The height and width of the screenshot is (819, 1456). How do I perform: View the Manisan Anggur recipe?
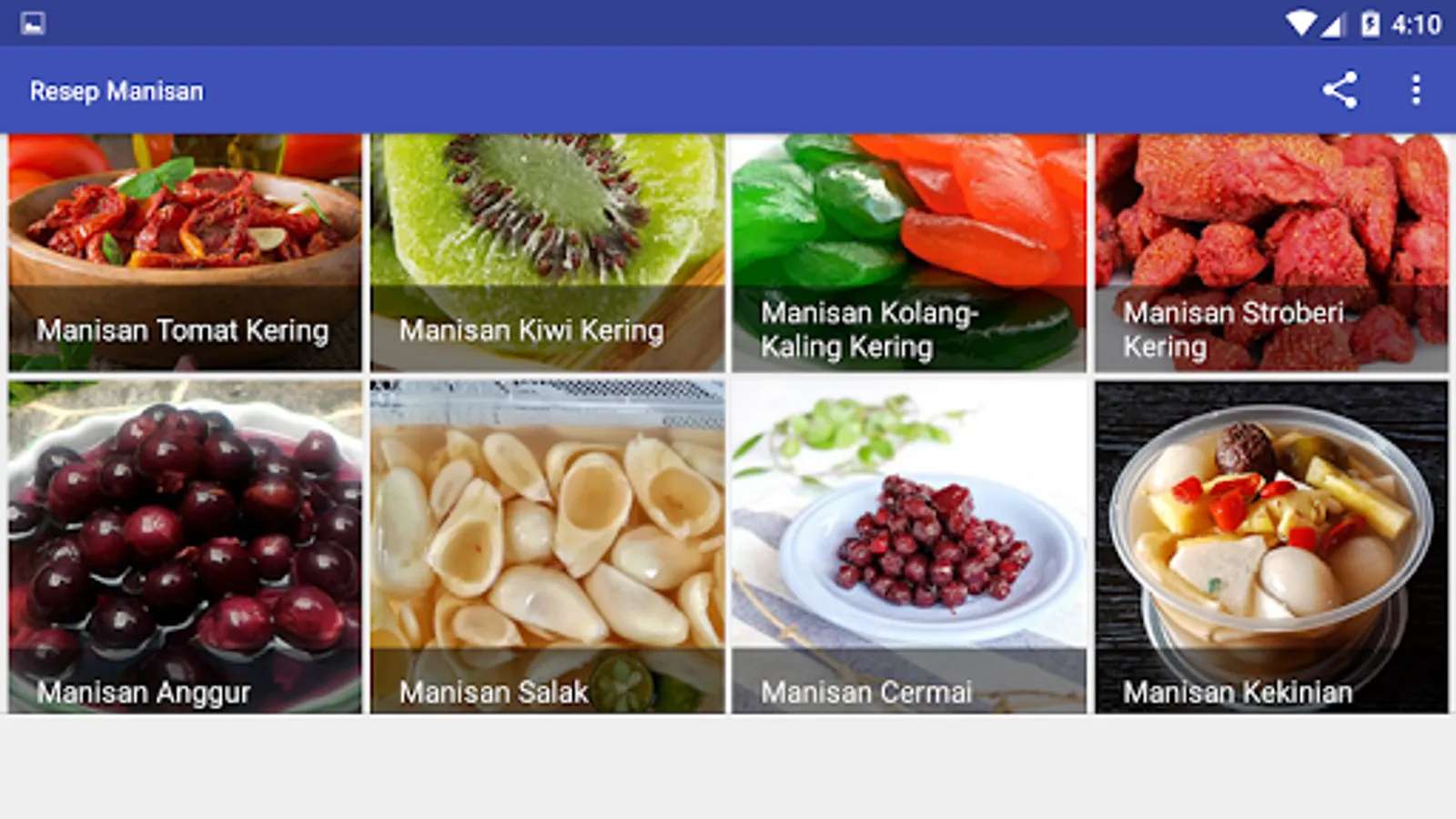pos(185,546)
